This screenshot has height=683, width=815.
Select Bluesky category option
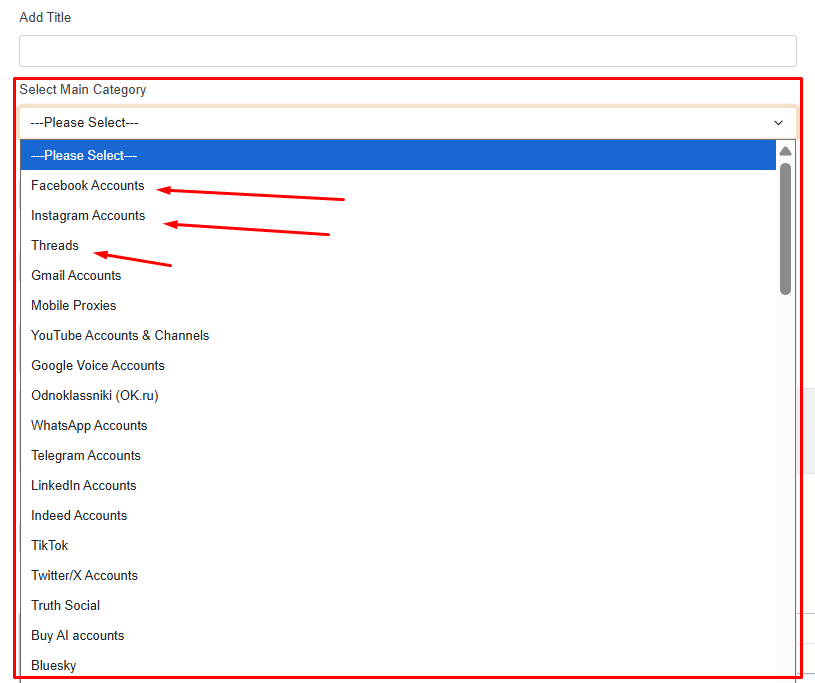click(398, 665)
